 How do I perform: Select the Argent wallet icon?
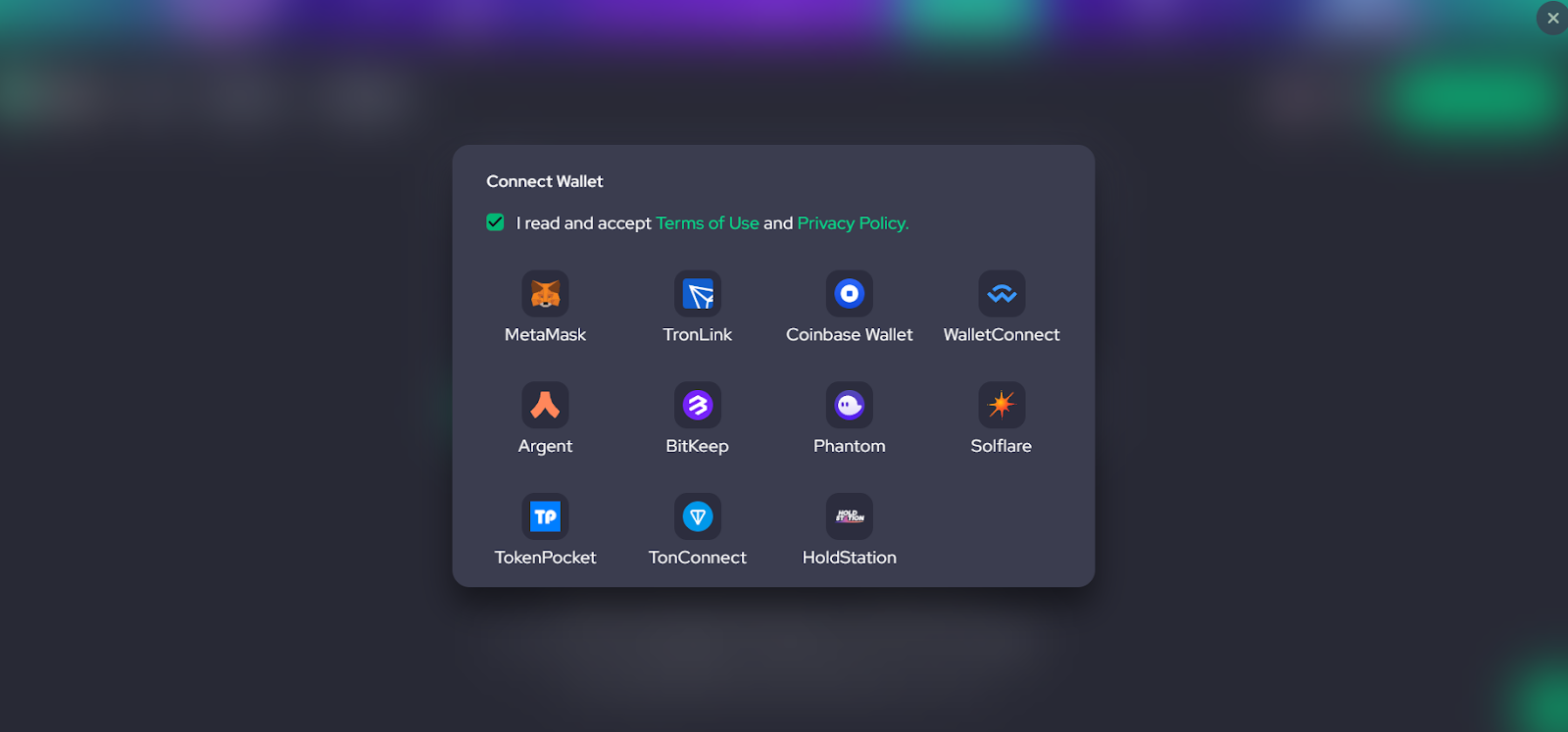pyautogui.click(x=545, y=405)
